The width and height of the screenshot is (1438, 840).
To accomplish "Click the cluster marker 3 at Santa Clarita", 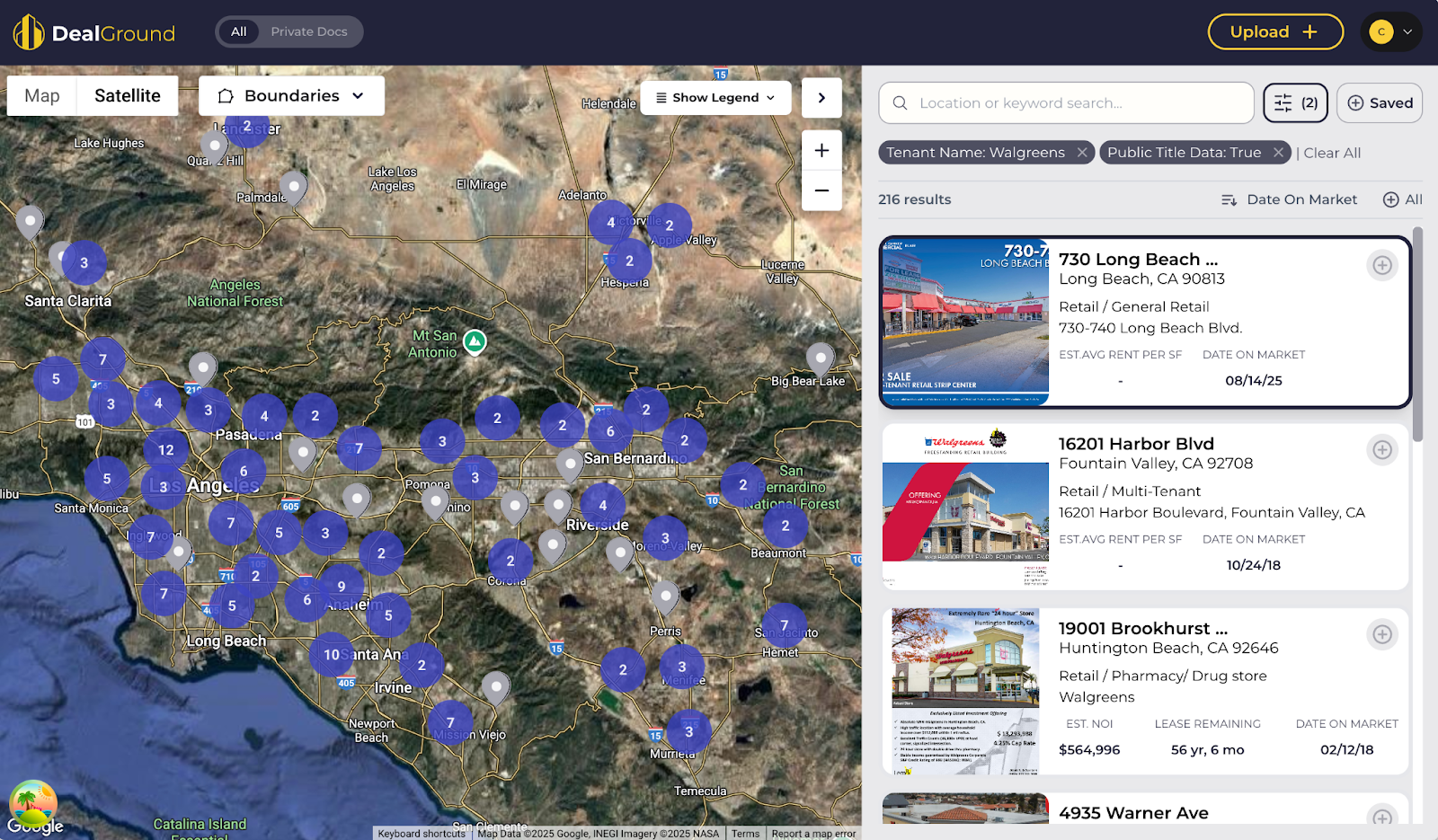I will pos(84,263).
